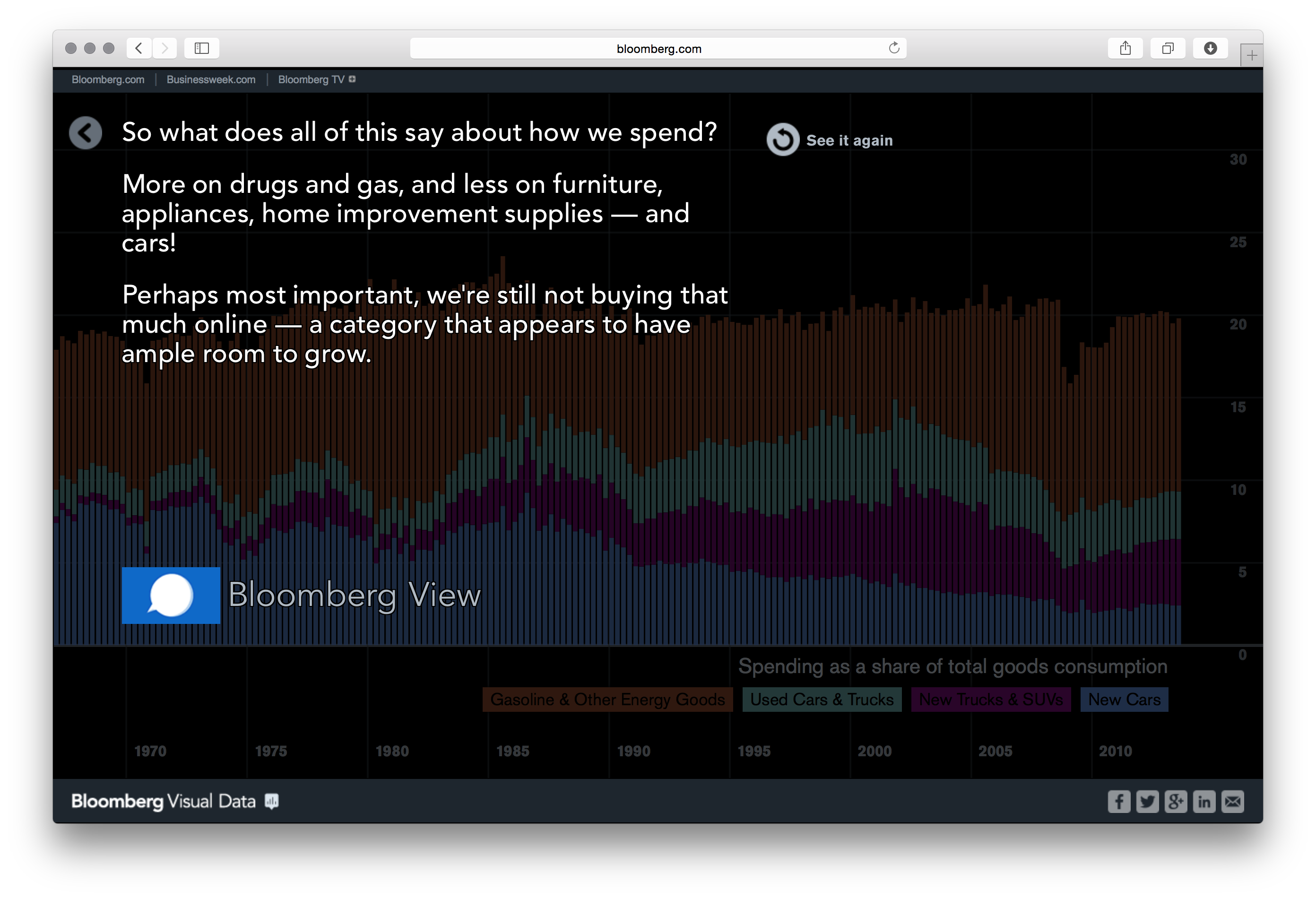
Task: Click the back arrow circle on the chart page
Action: 85,132
